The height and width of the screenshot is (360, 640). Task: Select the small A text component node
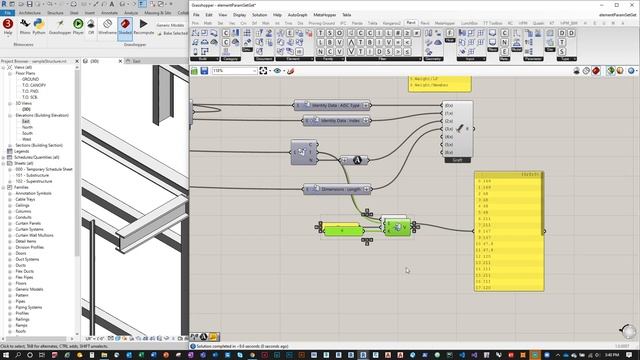(x=355, y=160)
